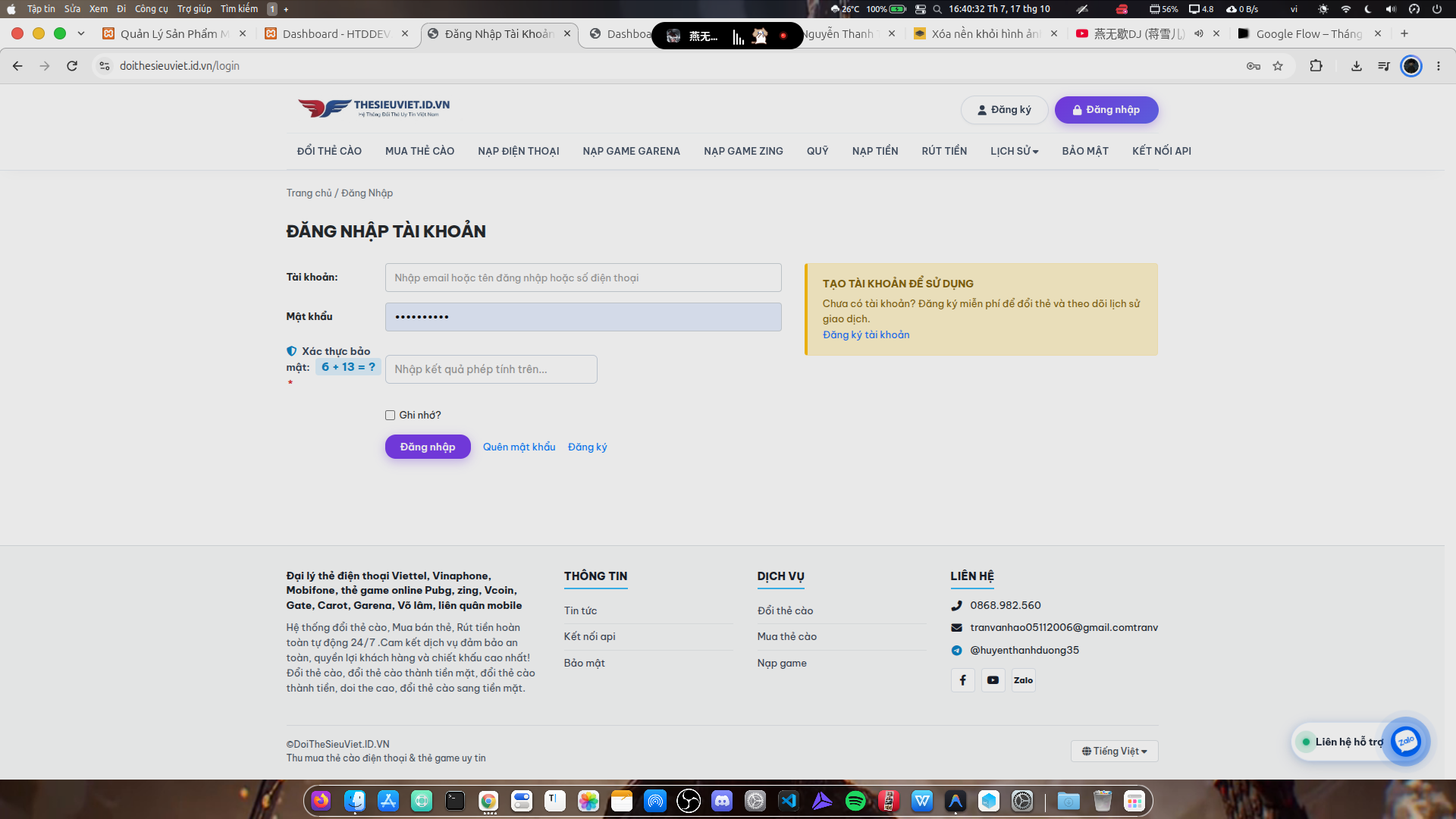Open ĐỔI THẺ CÀO menu item

point(329,151)
